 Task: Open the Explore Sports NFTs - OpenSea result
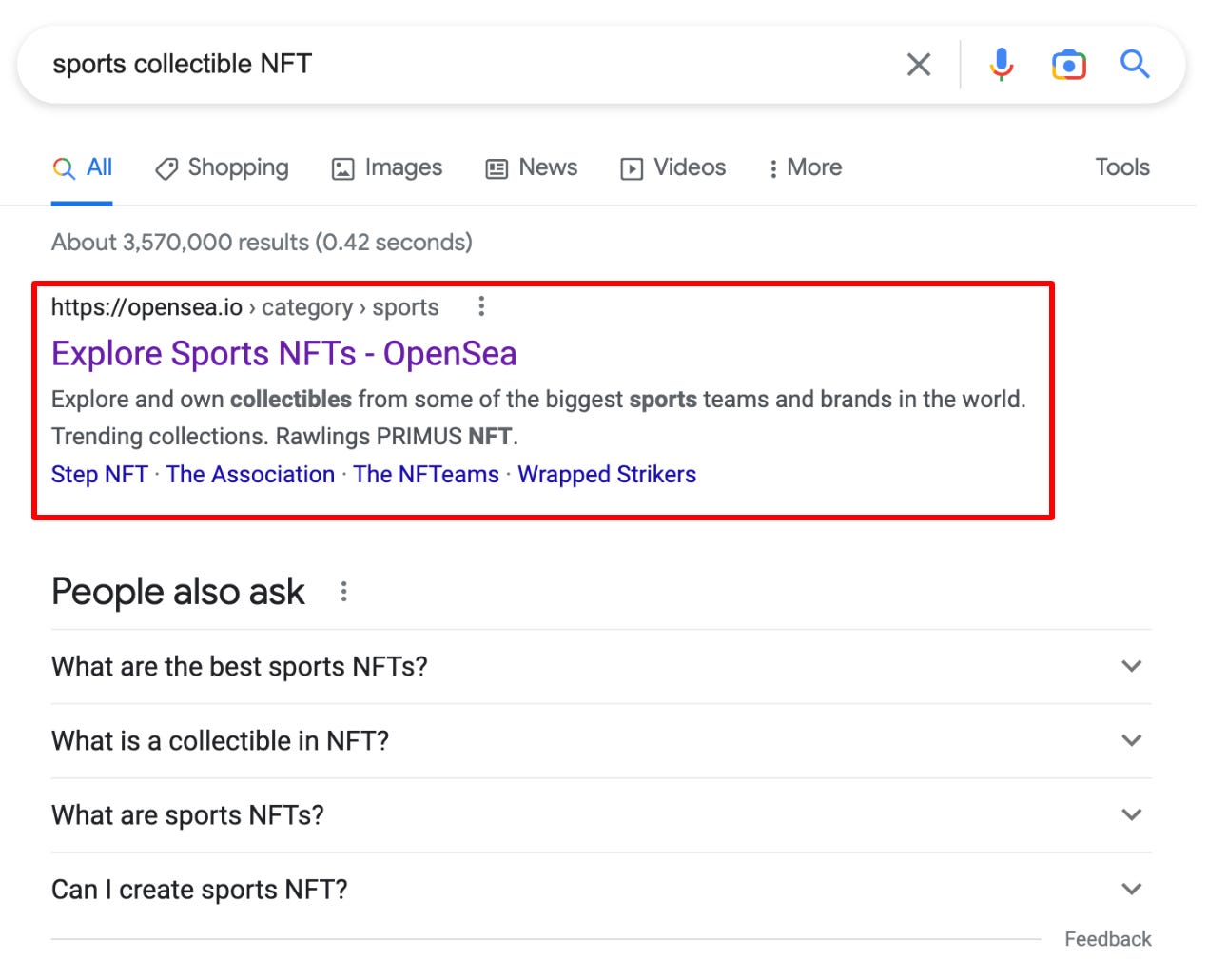tap(283, 354)
